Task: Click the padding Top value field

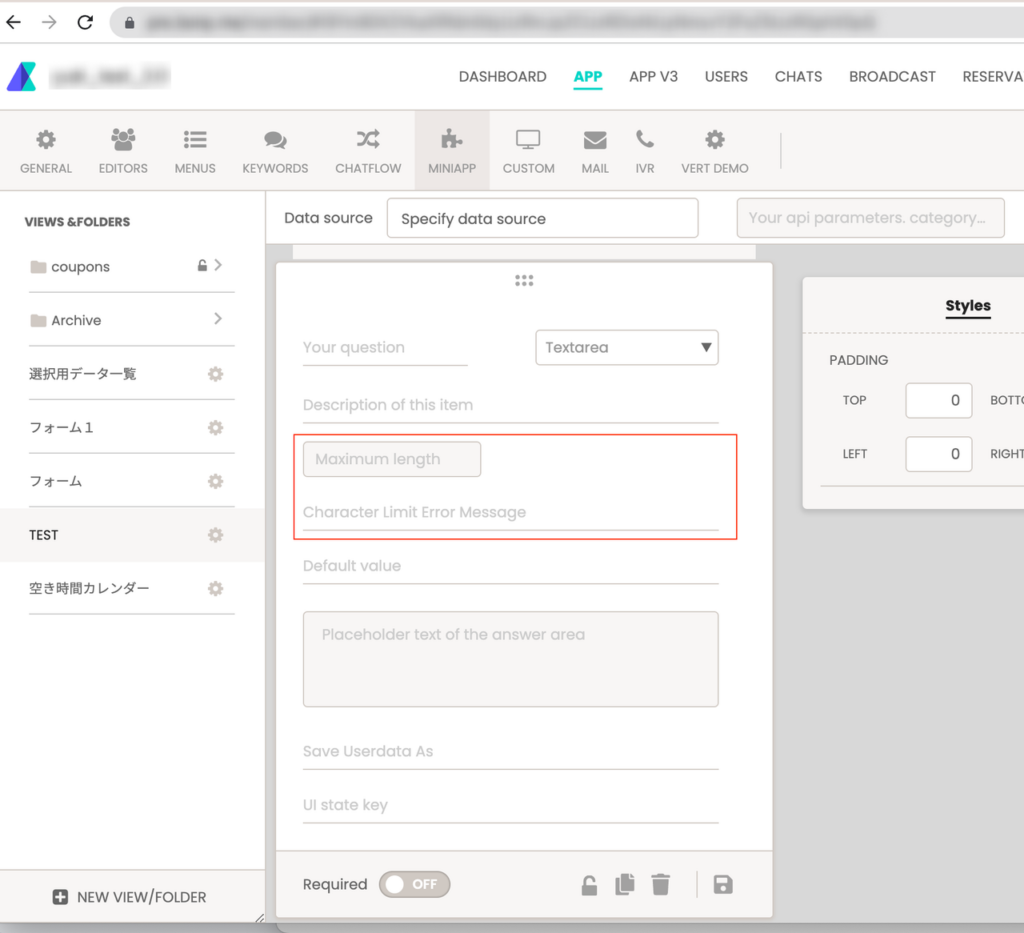Action: (938, 400)
